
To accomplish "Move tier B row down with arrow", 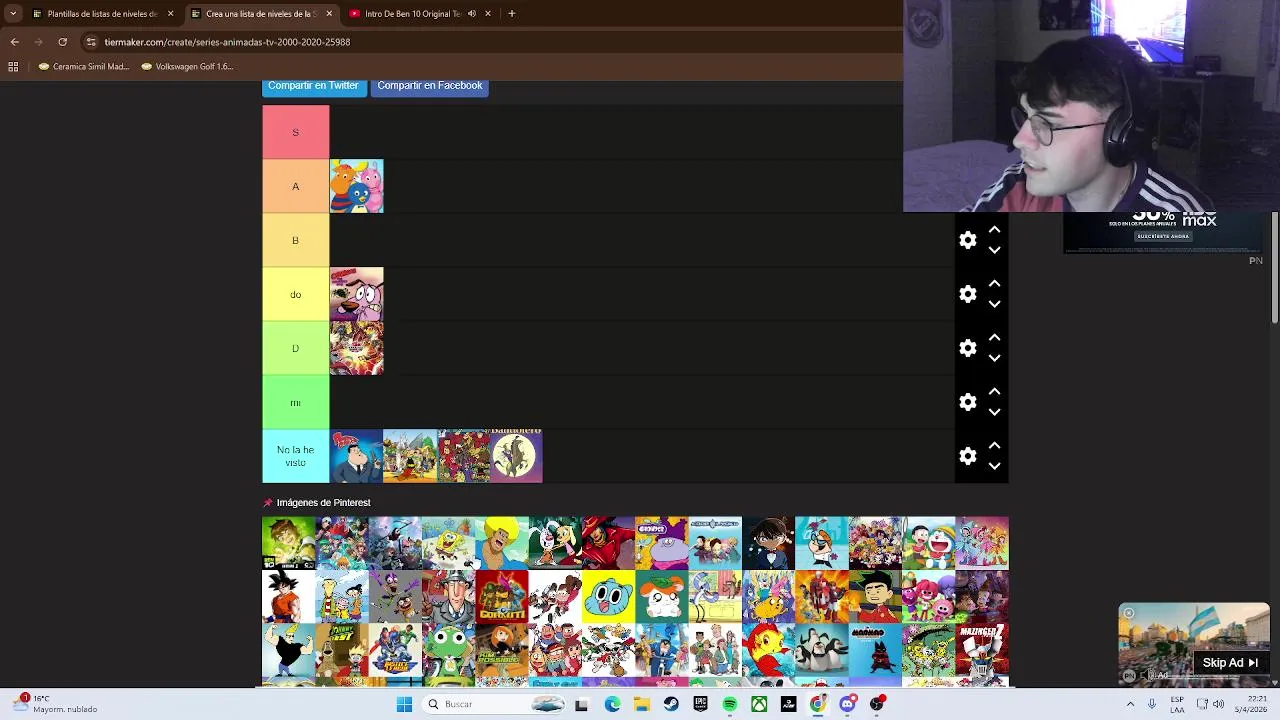I will tap(994, 250).
